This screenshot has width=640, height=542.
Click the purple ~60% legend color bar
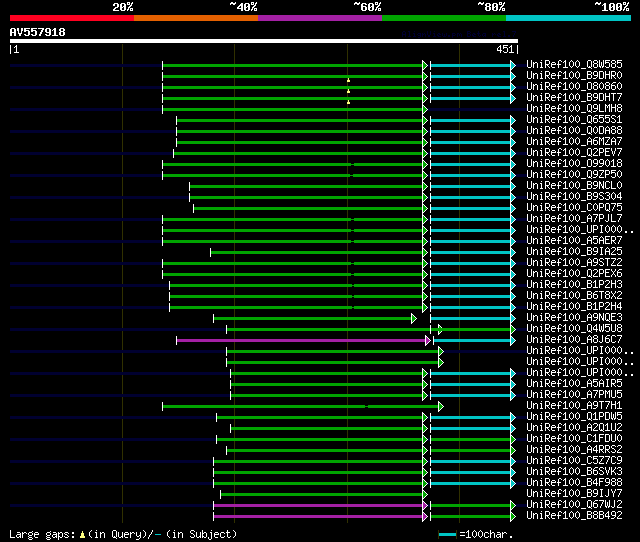point(320,18)
